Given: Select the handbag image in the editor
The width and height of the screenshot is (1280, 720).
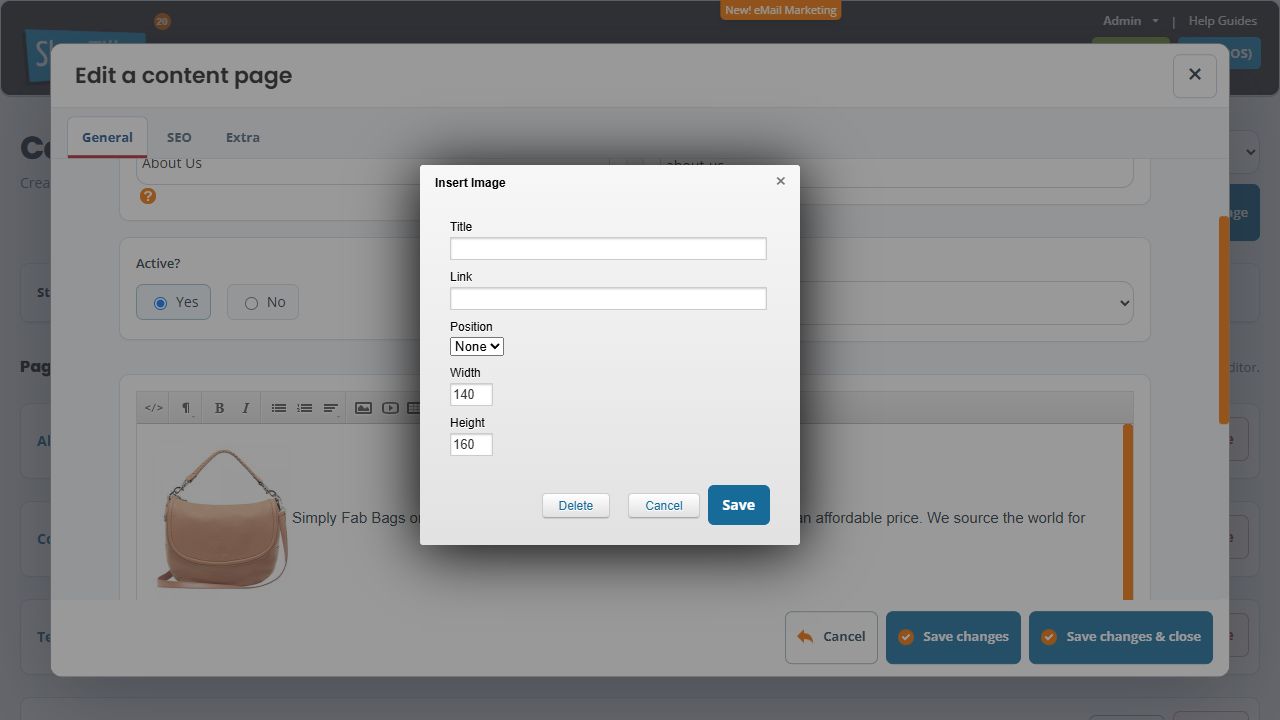Looking at the screenshot, I should (222, 518).
